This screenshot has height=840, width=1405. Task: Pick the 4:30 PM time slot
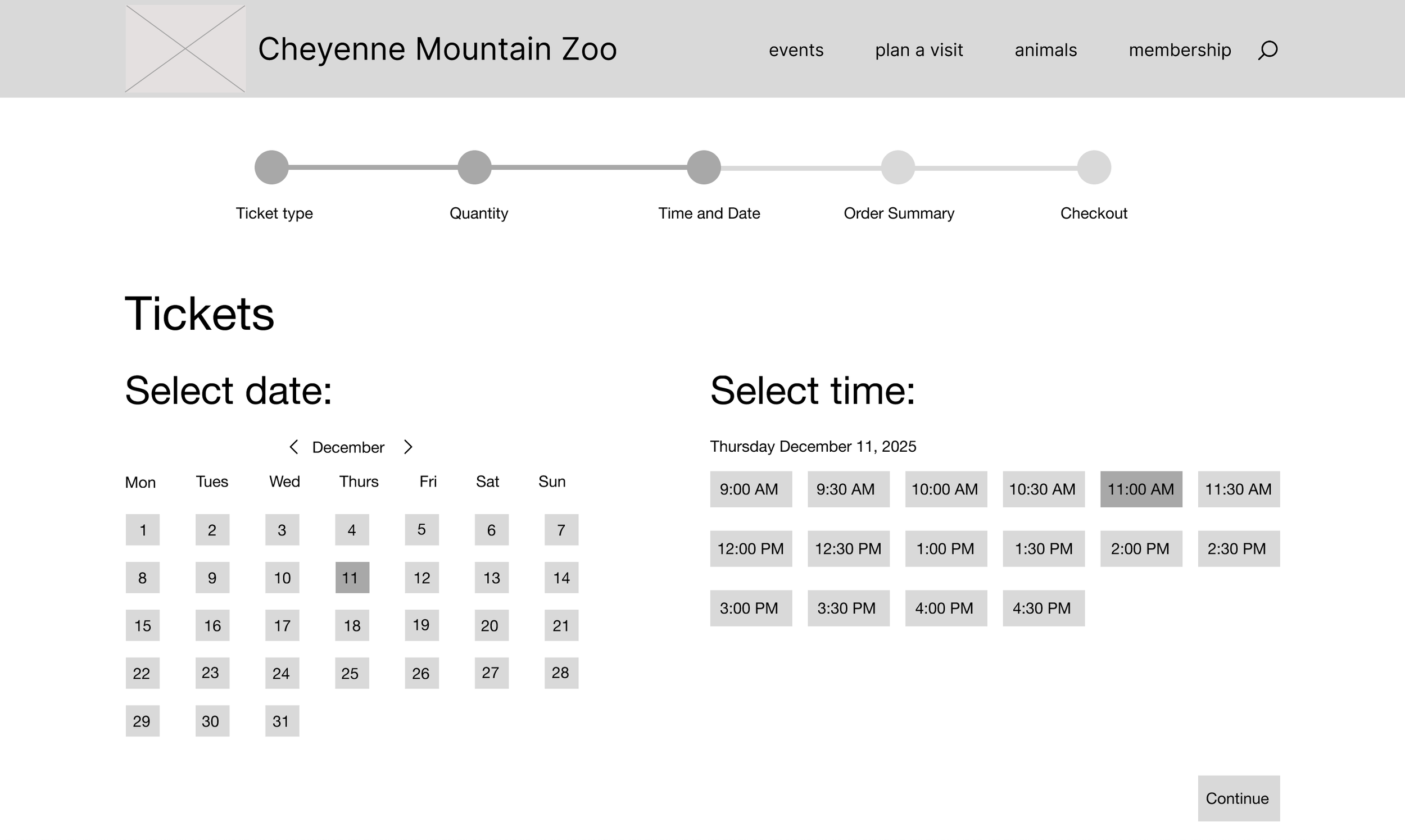tap(1044, 608)
